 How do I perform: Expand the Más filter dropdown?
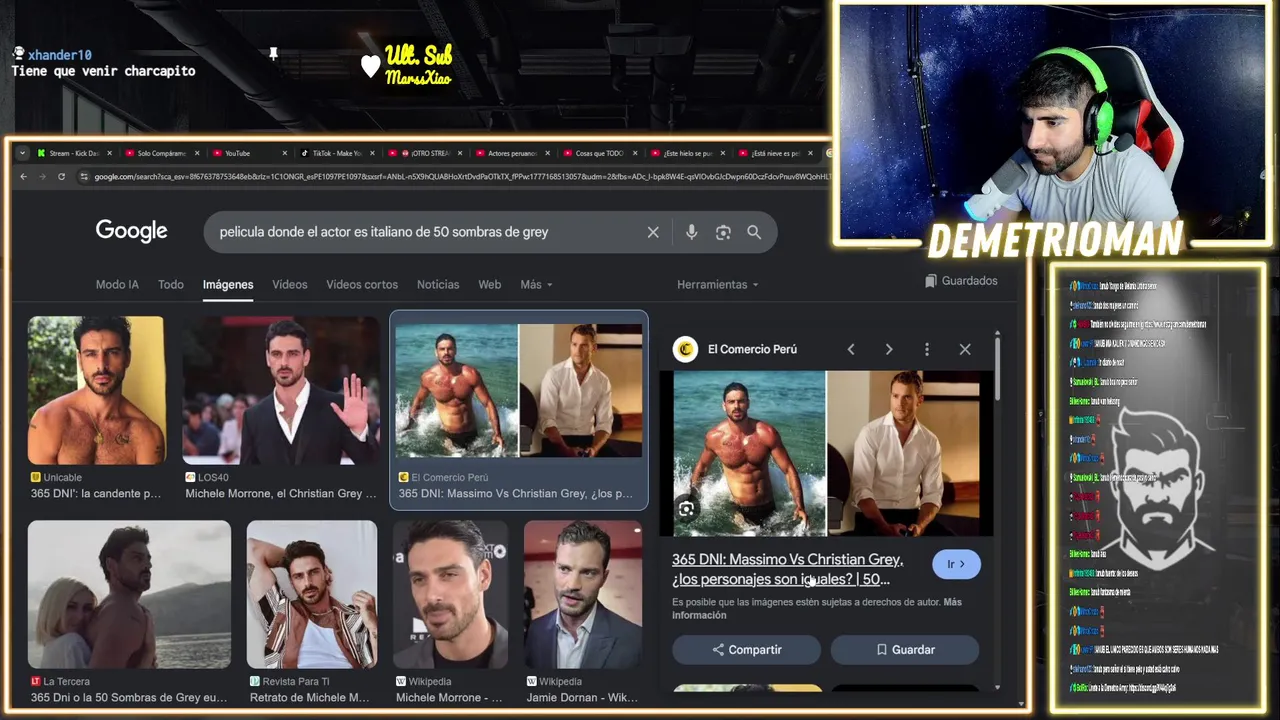coord(536,285)
